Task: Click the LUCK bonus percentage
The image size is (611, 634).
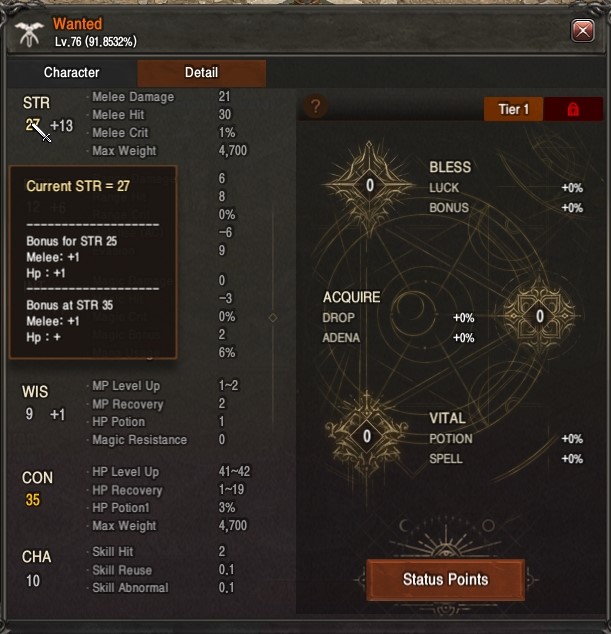Action: tap(572, 188)
